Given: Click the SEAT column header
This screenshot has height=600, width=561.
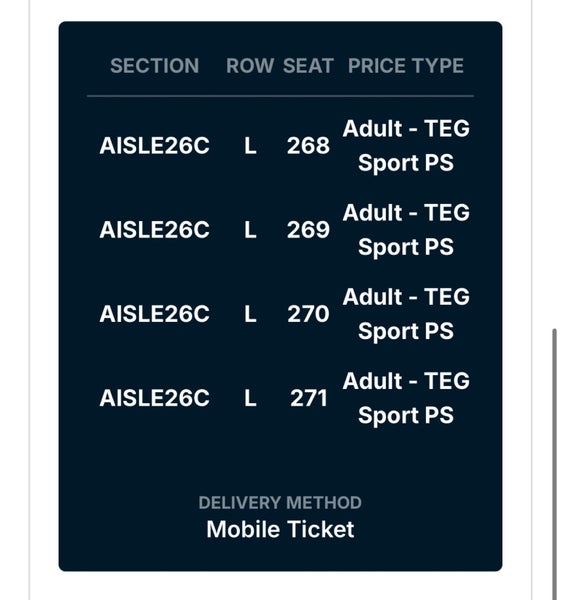Looking at the screenshot, I should (x=308, y=66).
